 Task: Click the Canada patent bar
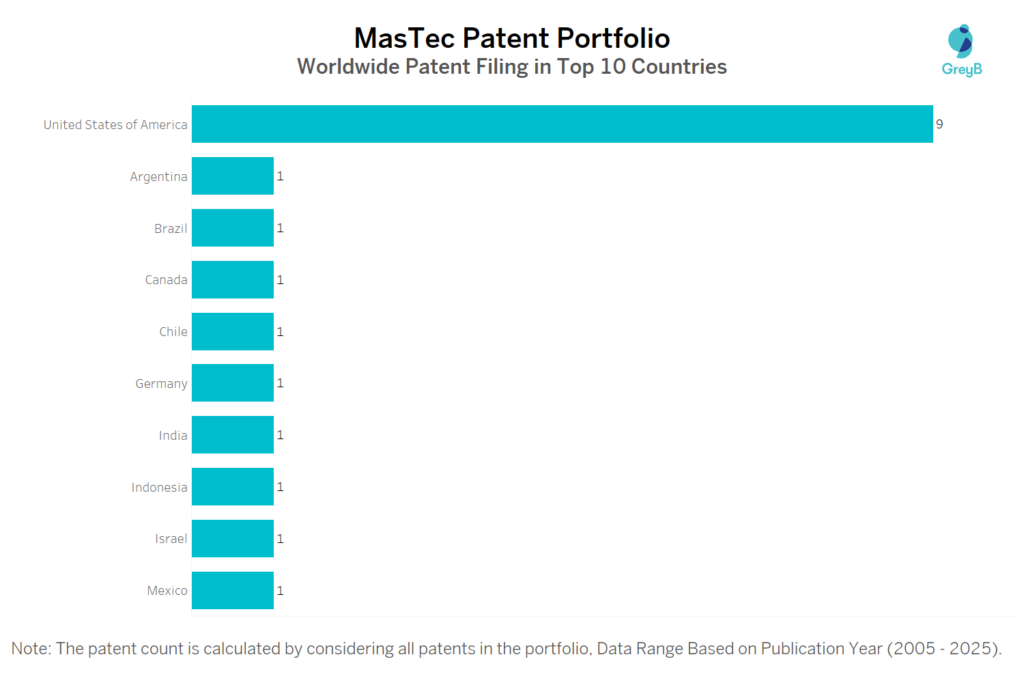pos(232,280)
